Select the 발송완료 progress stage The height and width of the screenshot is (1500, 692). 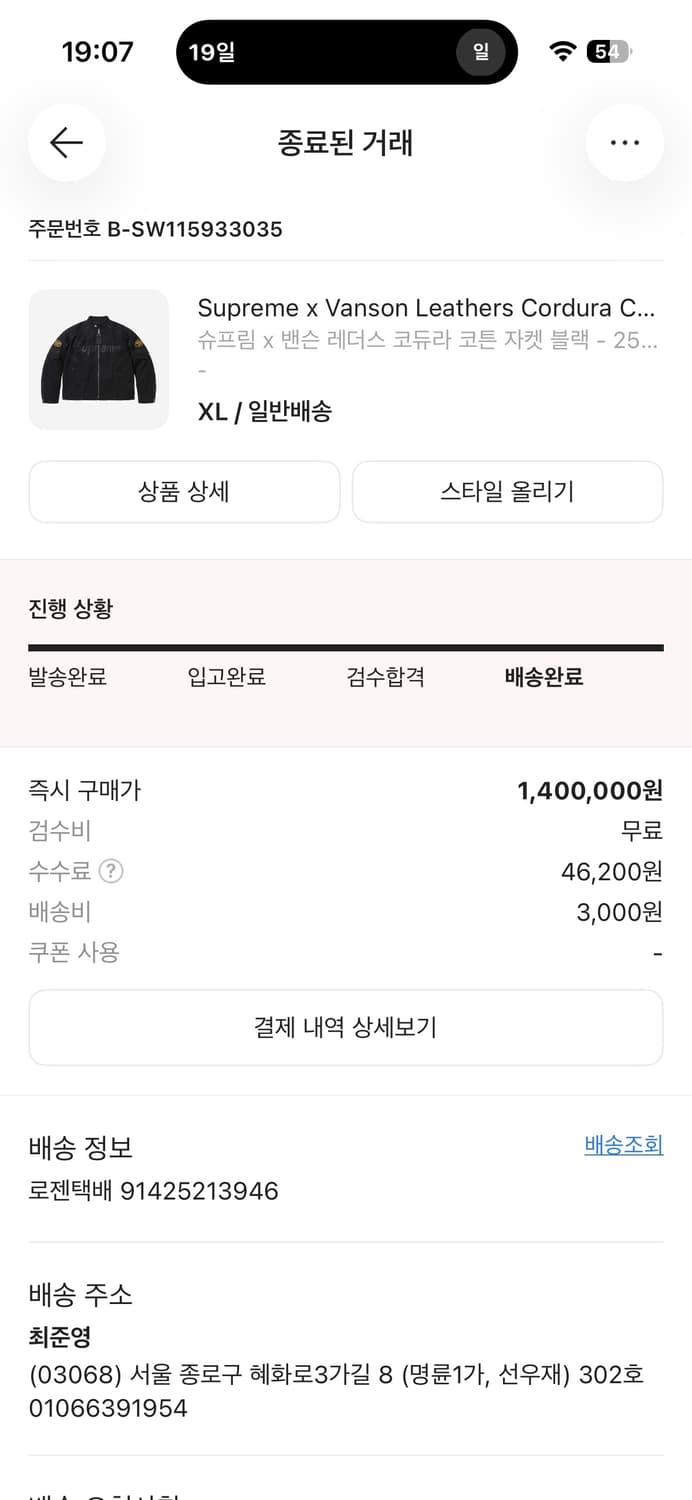click(66, 677)
